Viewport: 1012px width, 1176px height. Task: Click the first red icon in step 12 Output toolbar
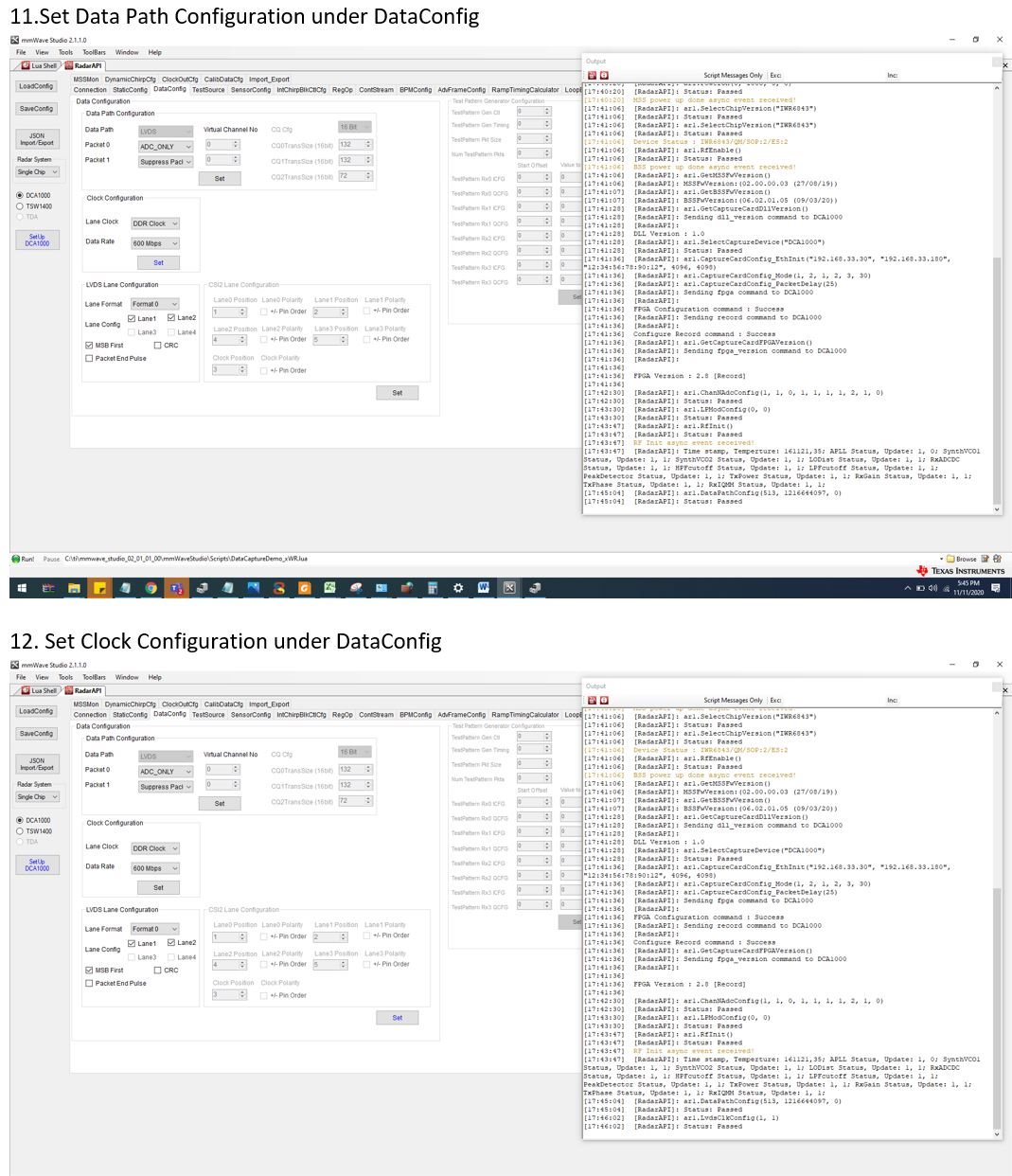[x=592, y=700]
